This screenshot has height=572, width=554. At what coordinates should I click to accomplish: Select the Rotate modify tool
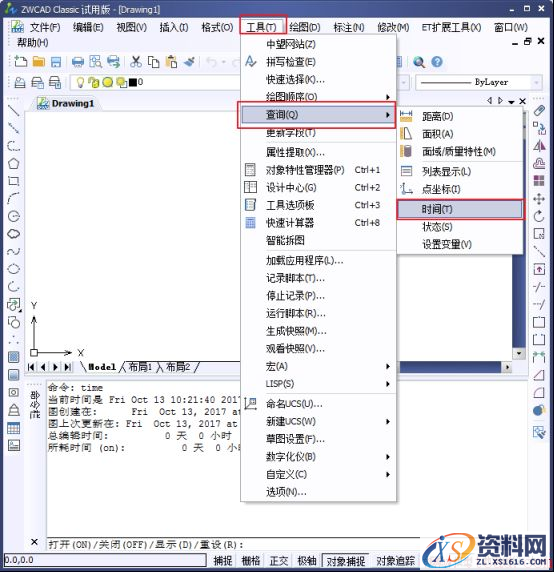pos(539,216)
